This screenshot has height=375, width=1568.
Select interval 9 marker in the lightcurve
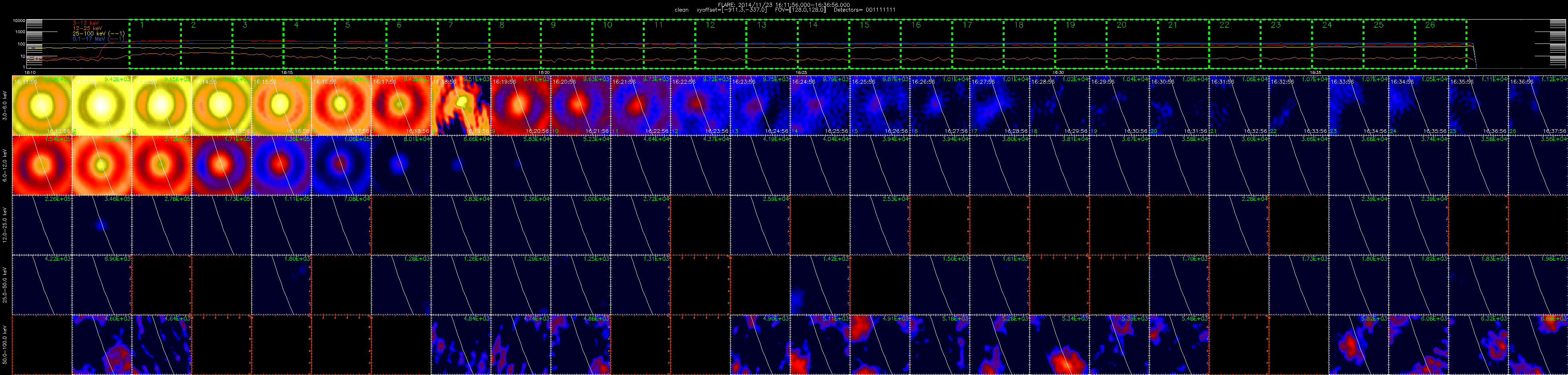coord(553,25)
